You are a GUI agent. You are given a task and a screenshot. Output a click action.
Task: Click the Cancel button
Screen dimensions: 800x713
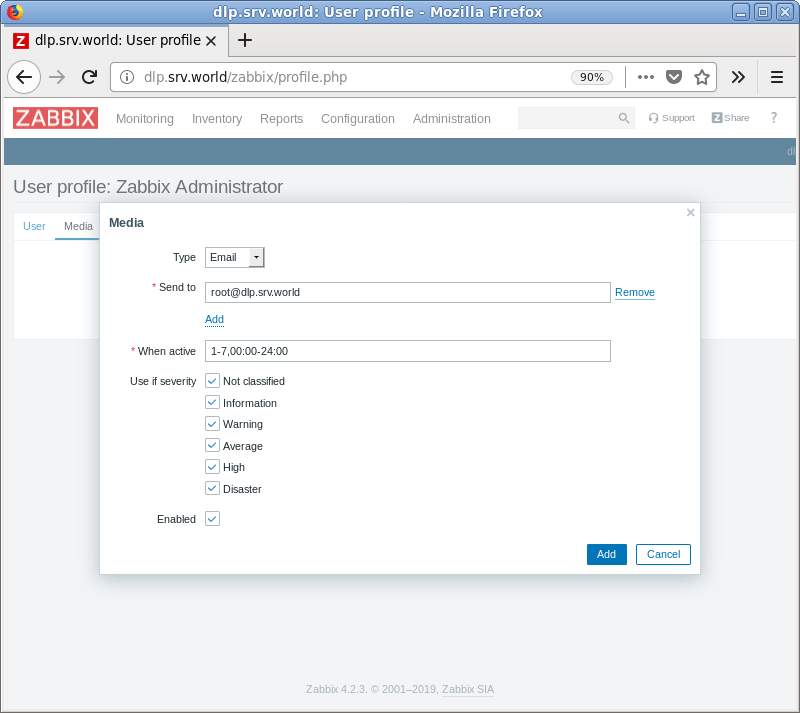[x=663, y=554]
